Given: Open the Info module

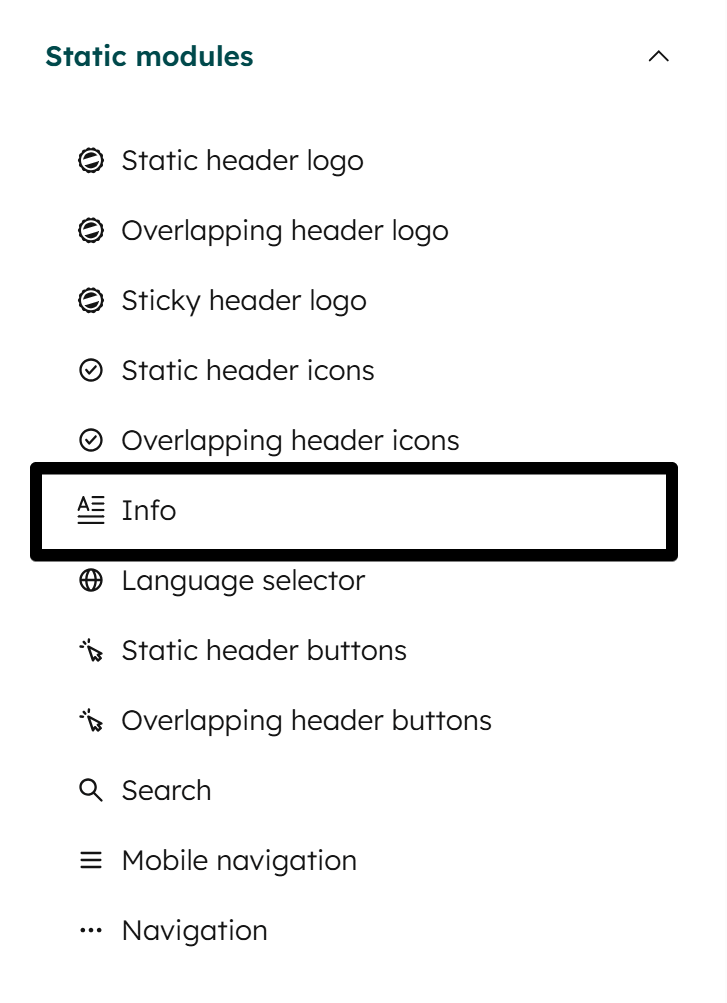Looking at the screenshot, I should [149, 510].
